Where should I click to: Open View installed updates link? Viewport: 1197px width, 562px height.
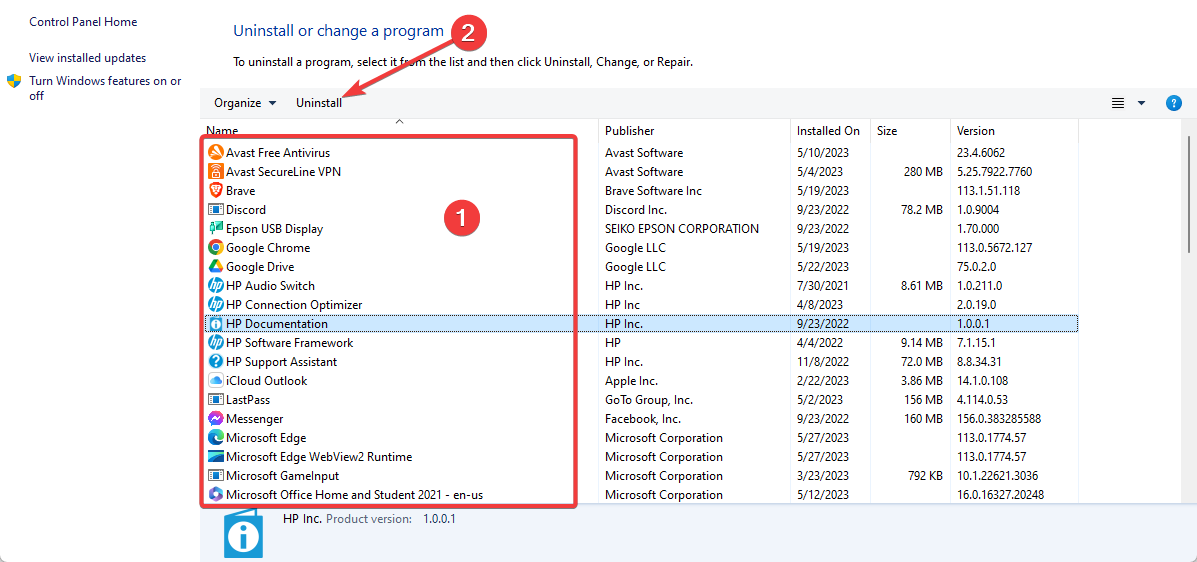pos(87,57)
